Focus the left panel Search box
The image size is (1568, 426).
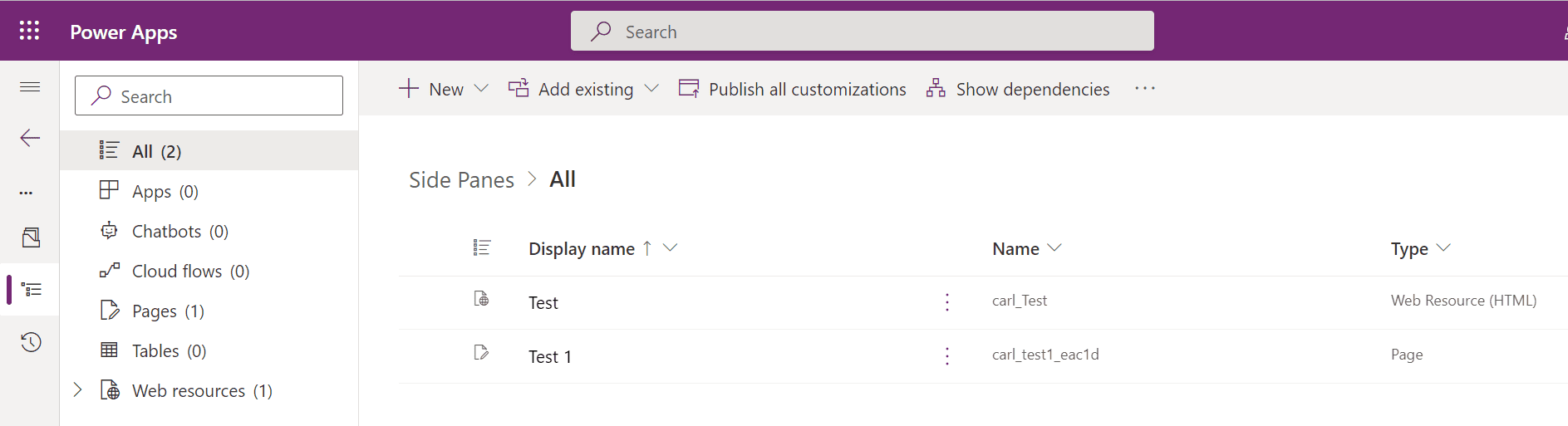pyautogui.click(x=209, y=95)
